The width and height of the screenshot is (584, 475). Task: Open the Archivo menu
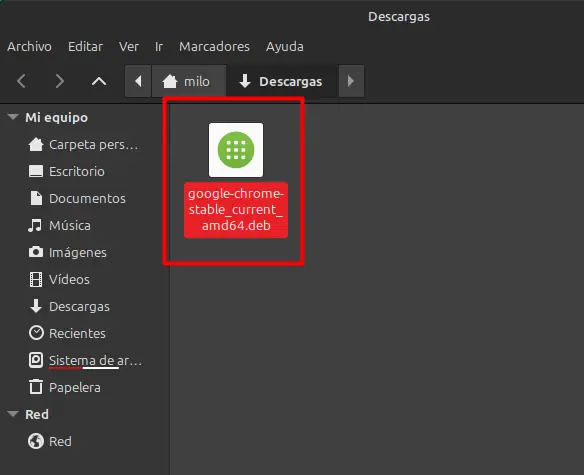pos(29,47)
